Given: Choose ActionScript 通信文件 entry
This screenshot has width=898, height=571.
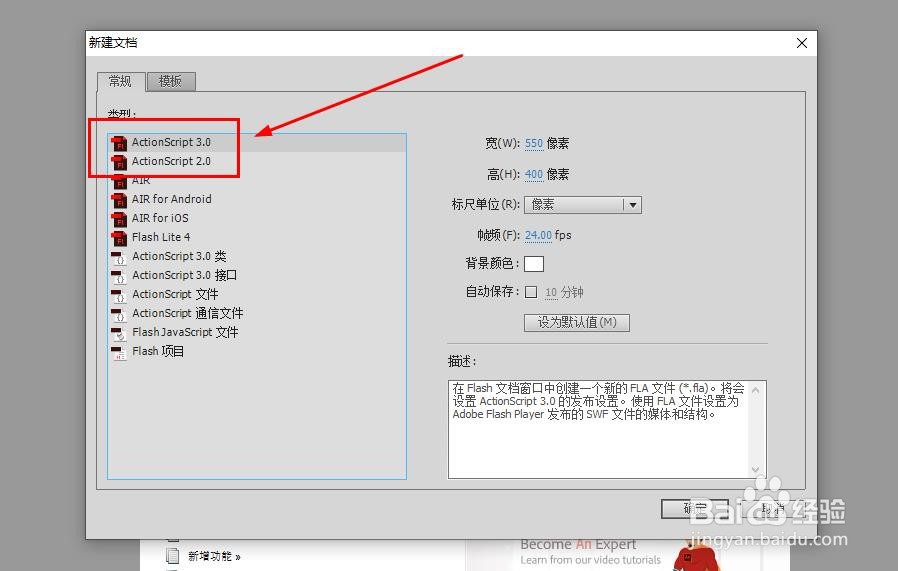Looking at the screenshot, I should point(257,313).
